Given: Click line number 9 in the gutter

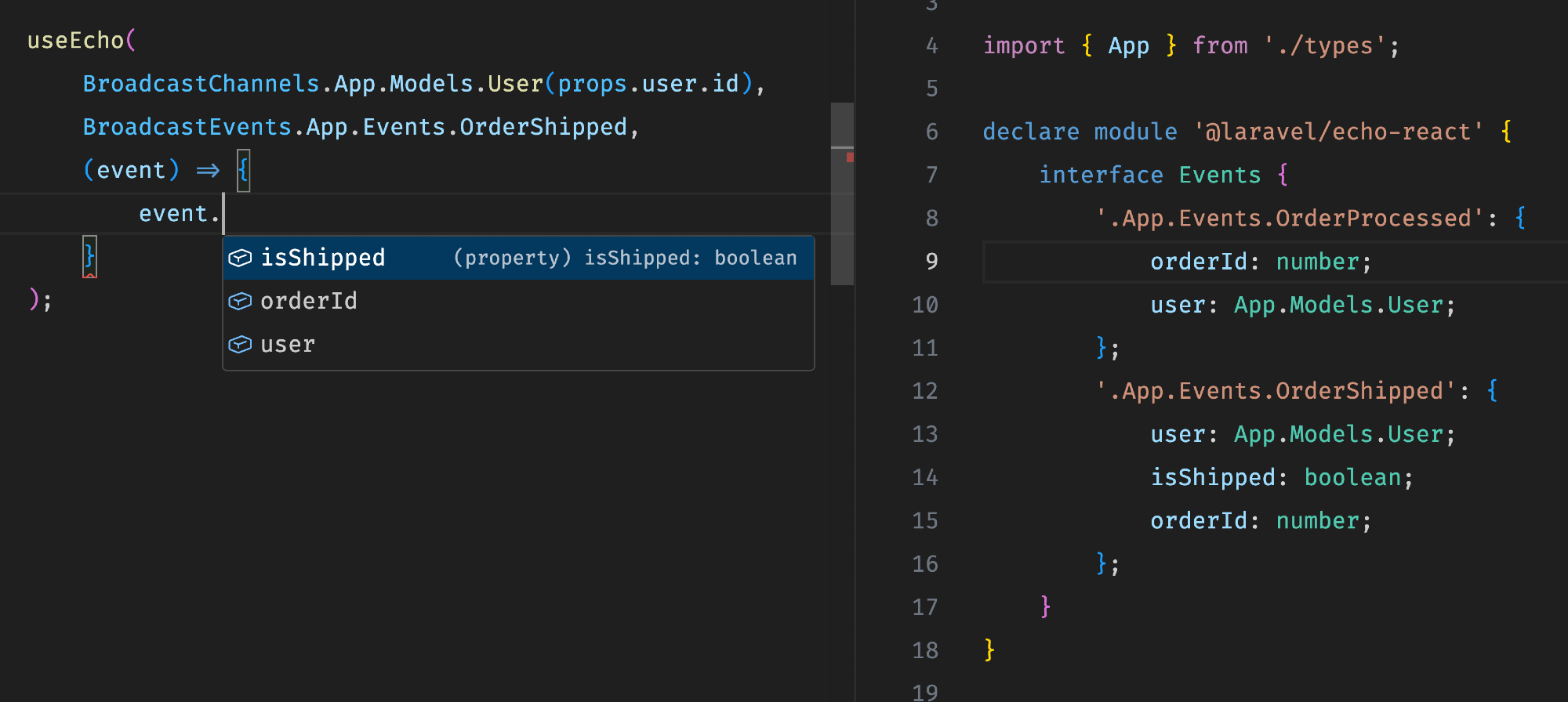Looking at the screenshot, I should point(931,261).
